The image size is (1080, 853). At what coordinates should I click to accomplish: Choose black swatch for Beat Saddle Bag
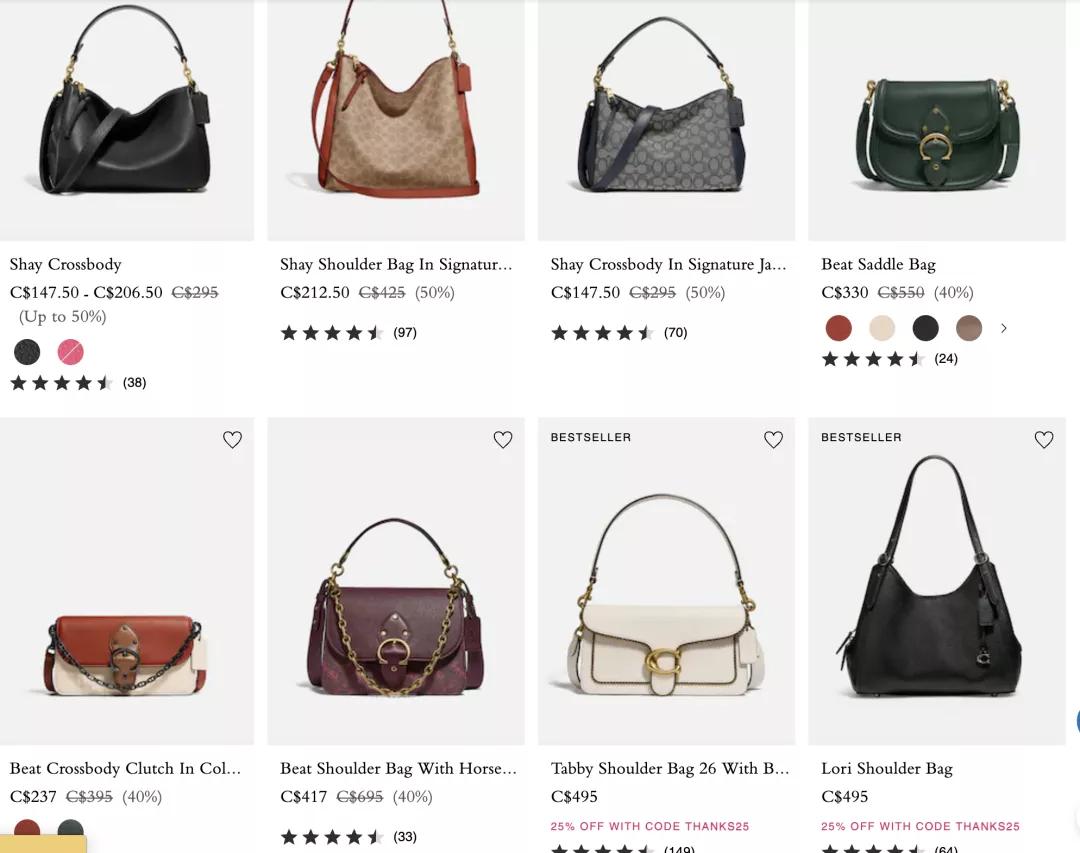(x=926, y=328)
